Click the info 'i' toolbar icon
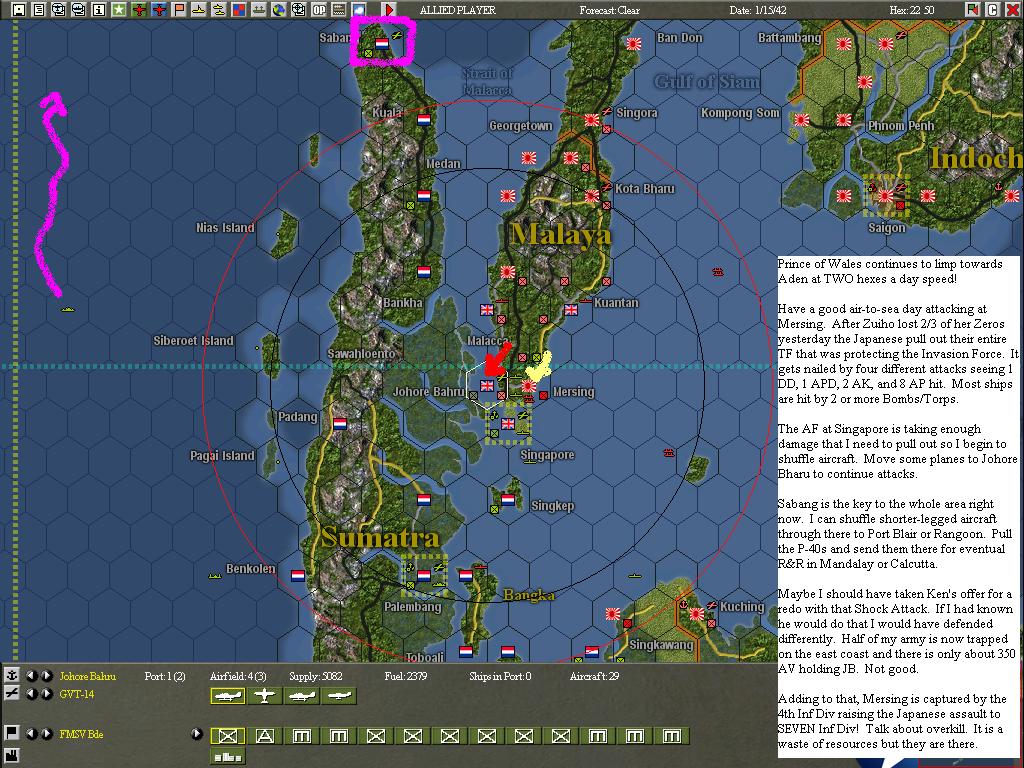Viewport: 1024px width, 768px height. (x=99, y=10)
